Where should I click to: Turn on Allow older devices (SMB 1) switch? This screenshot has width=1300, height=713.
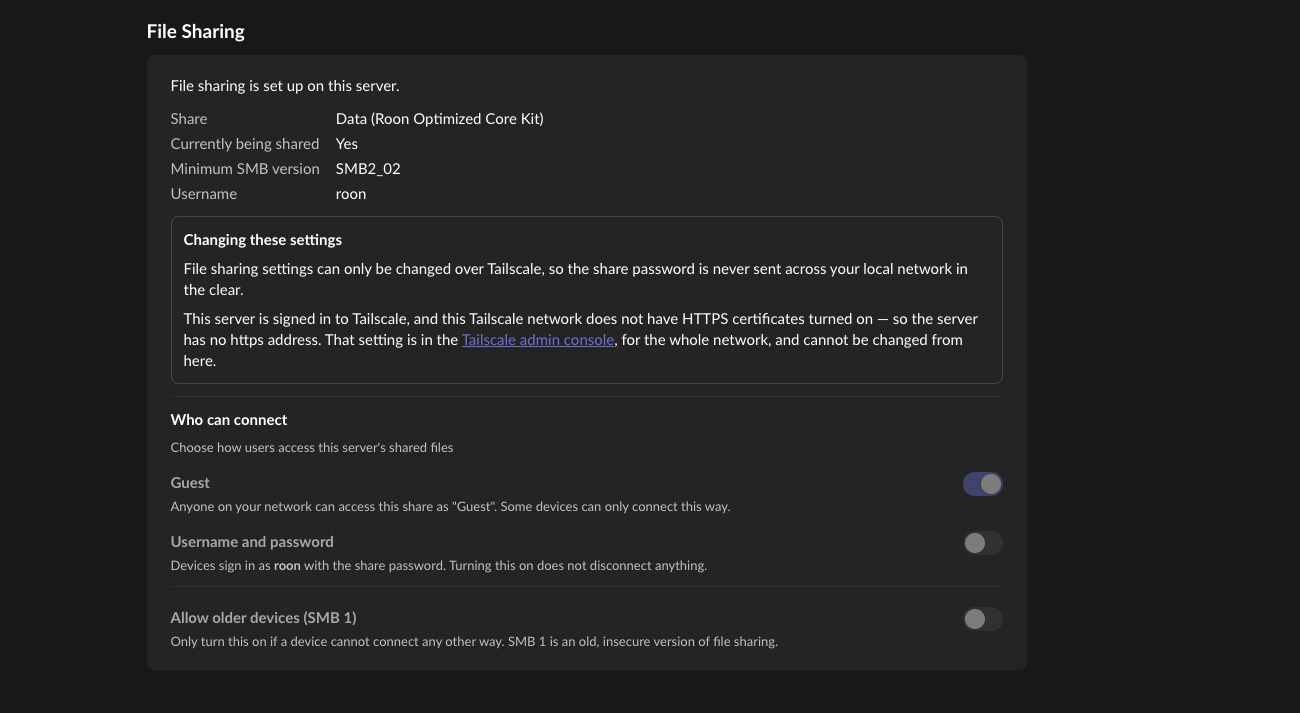[x=982, y=619]
